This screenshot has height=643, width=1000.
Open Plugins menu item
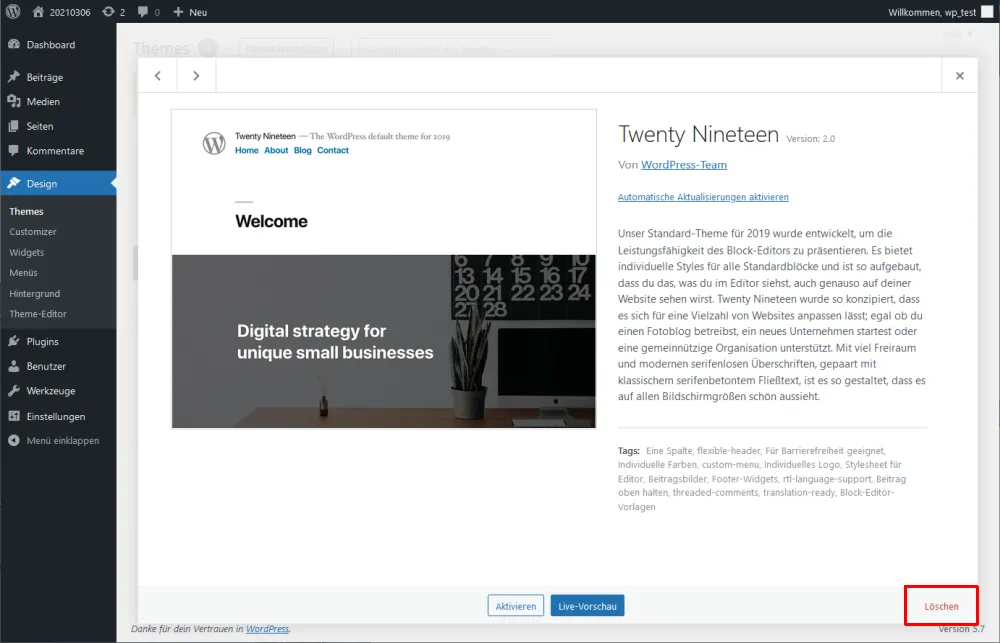[x=58, y=341]
